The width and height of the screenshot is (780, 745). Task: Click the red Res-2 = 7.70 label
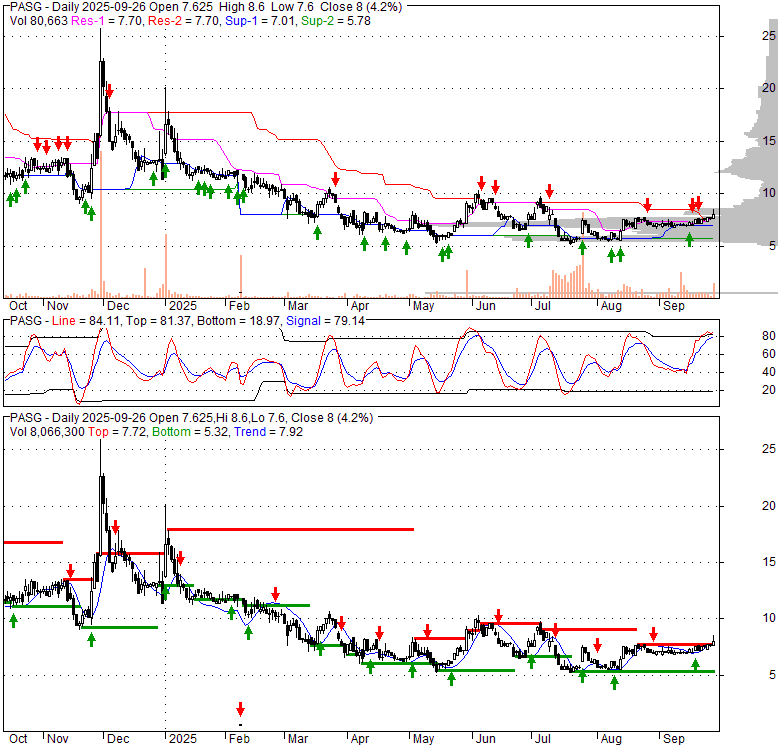coord(185,21)
